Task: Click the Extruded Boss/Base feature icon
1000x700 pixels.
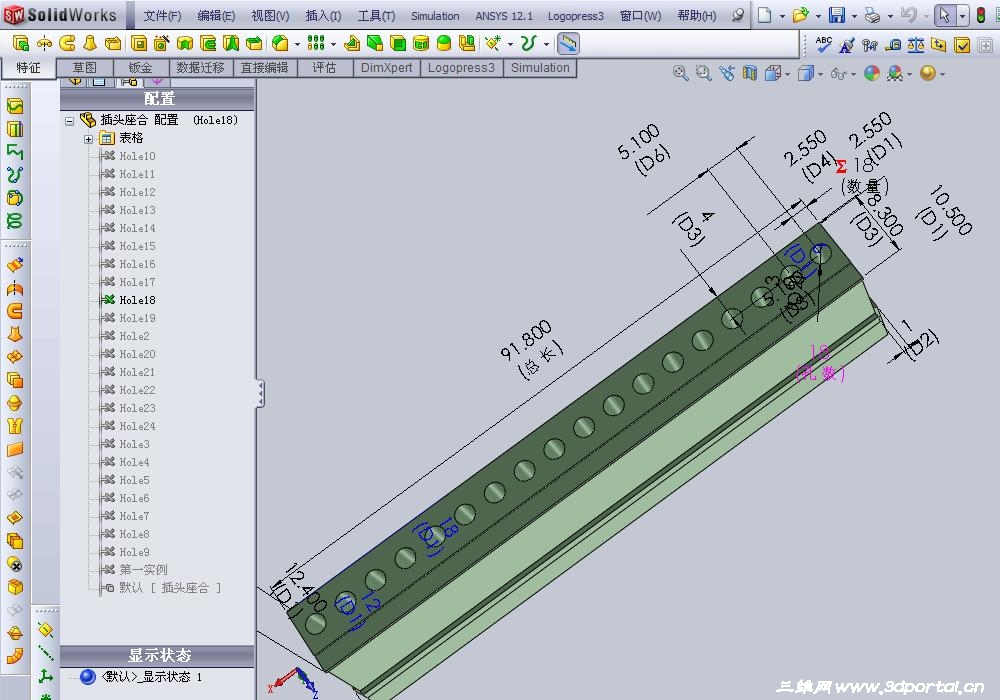Action: tap(20, 43)
